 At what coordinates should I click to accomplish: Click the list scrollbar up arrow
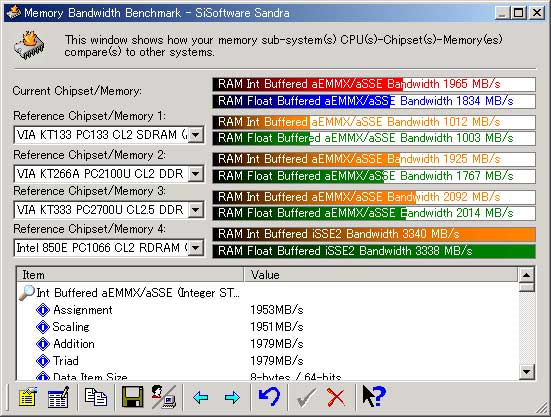pyautogui.click(x=526, y=275)
